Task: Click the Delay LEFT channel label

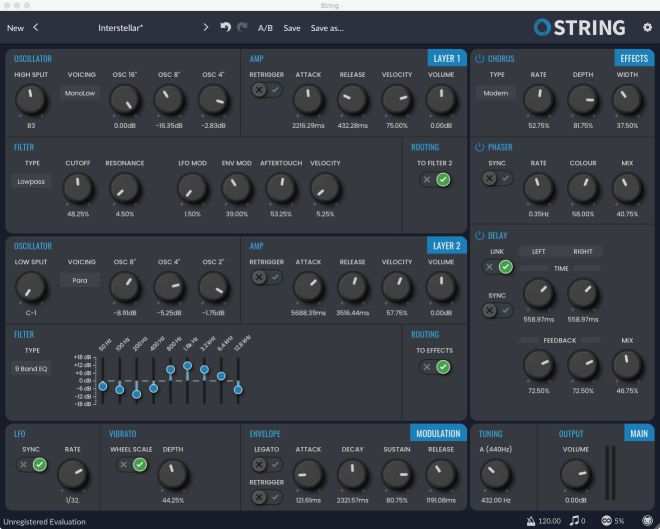Action: (x=538, y=252)
